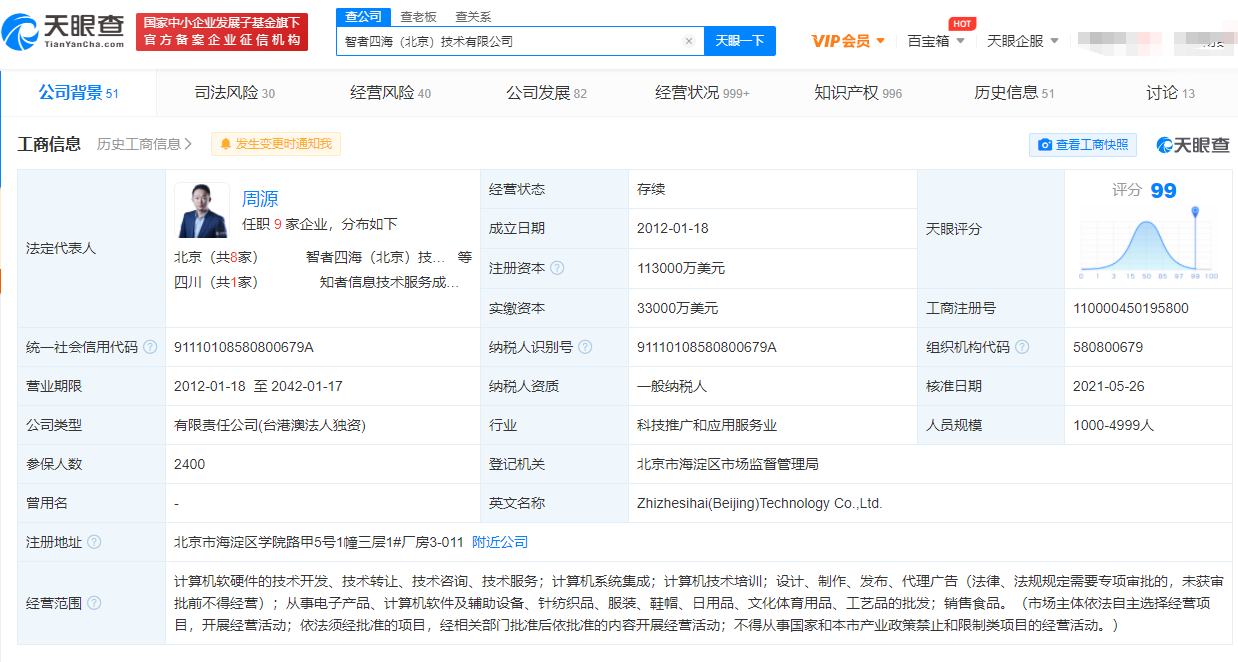
Task: Click help icon next to 纳税人识别号
Action: tap(585, 347)
